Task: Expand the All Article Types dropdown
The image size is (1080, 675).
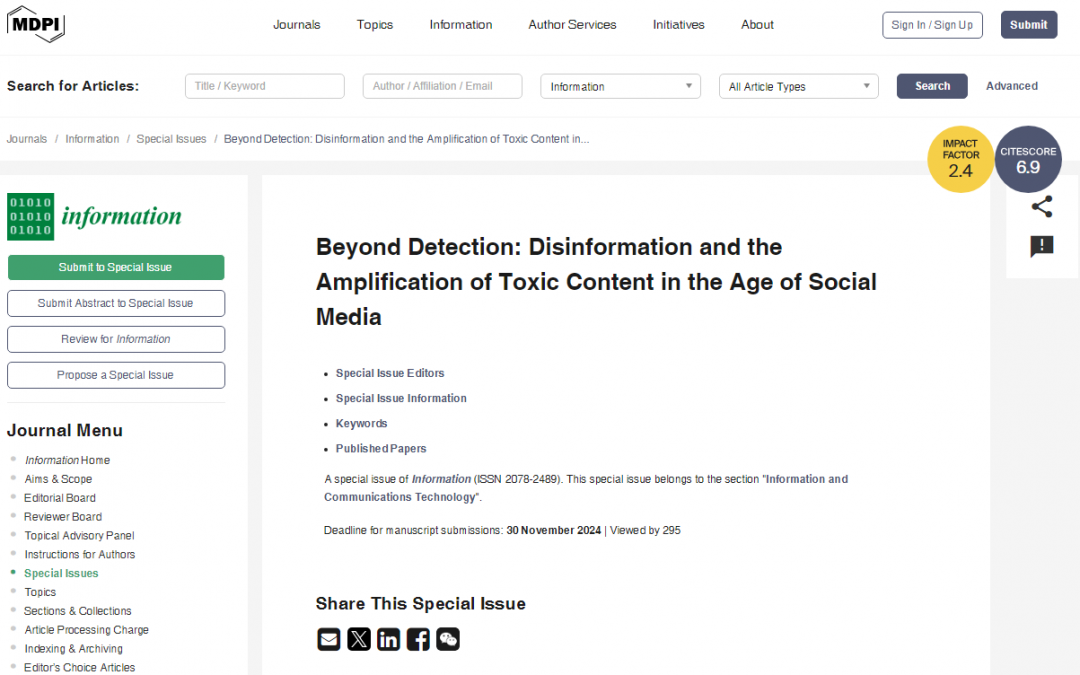Action: coord(798,86)
